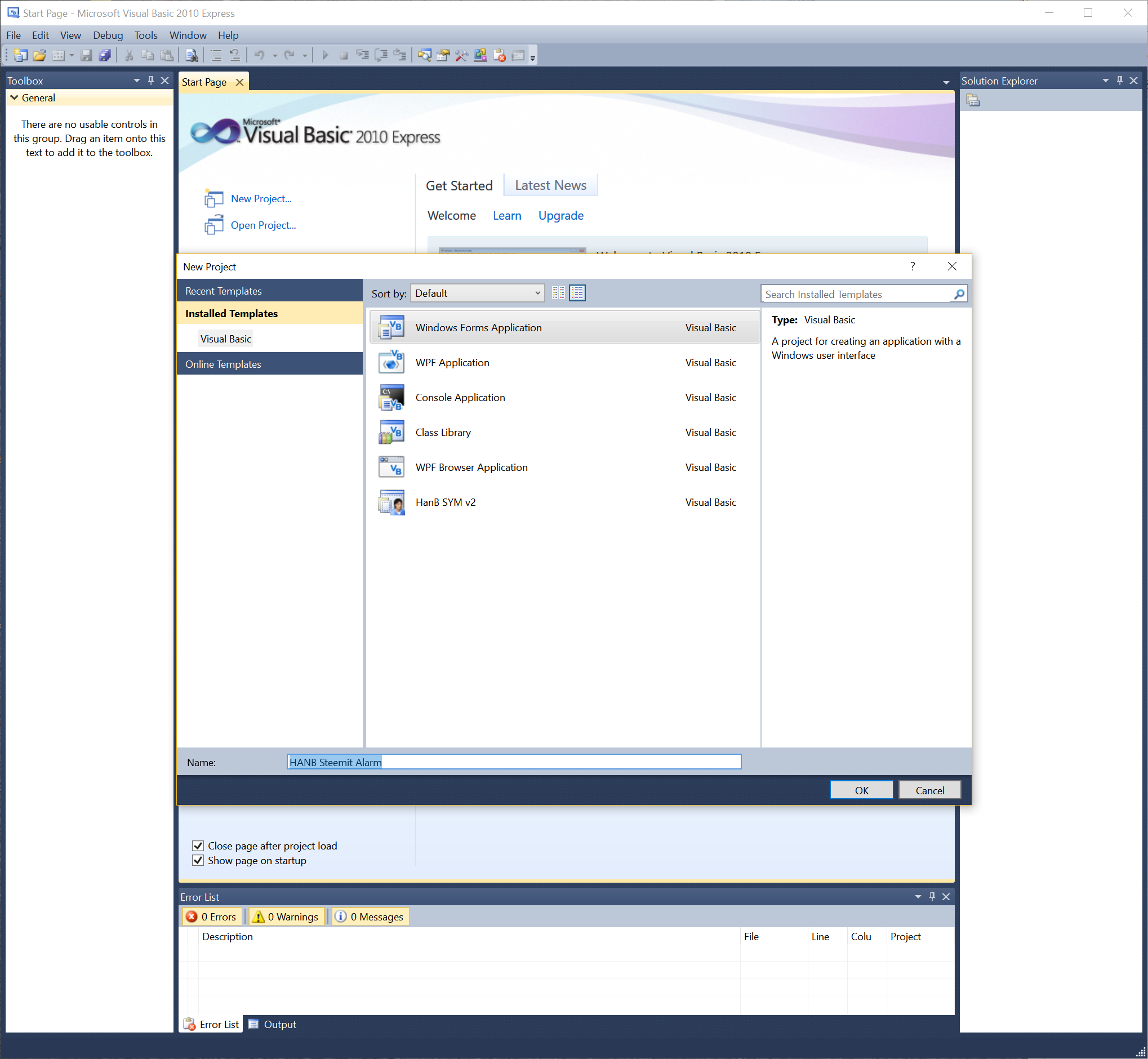Viewport: 1148px width, 1059px height.
Task: Switch to the Latest News tab
Action: [550, 186]
